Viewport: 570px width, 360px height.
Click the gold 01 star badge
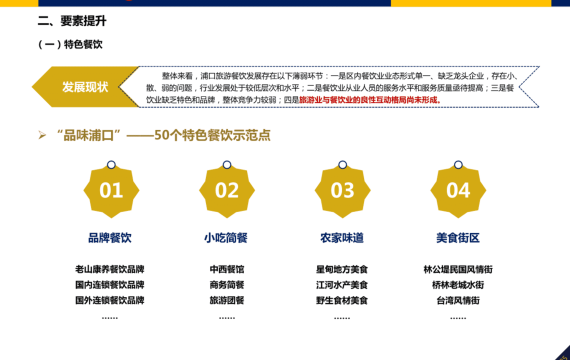pos(111,191)
